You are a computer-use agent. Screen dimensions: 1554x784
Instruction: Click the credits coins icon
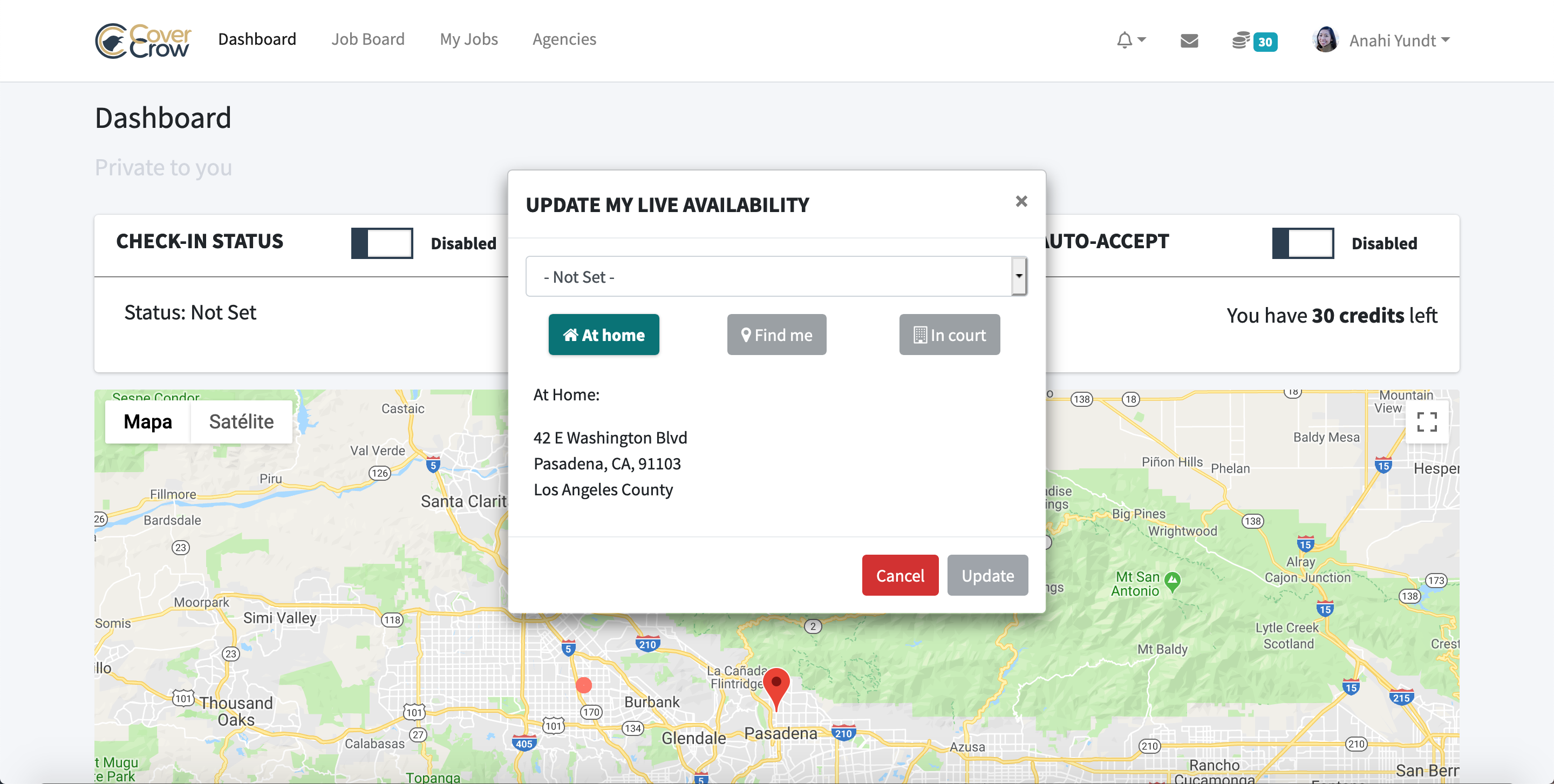(1241, 40)
